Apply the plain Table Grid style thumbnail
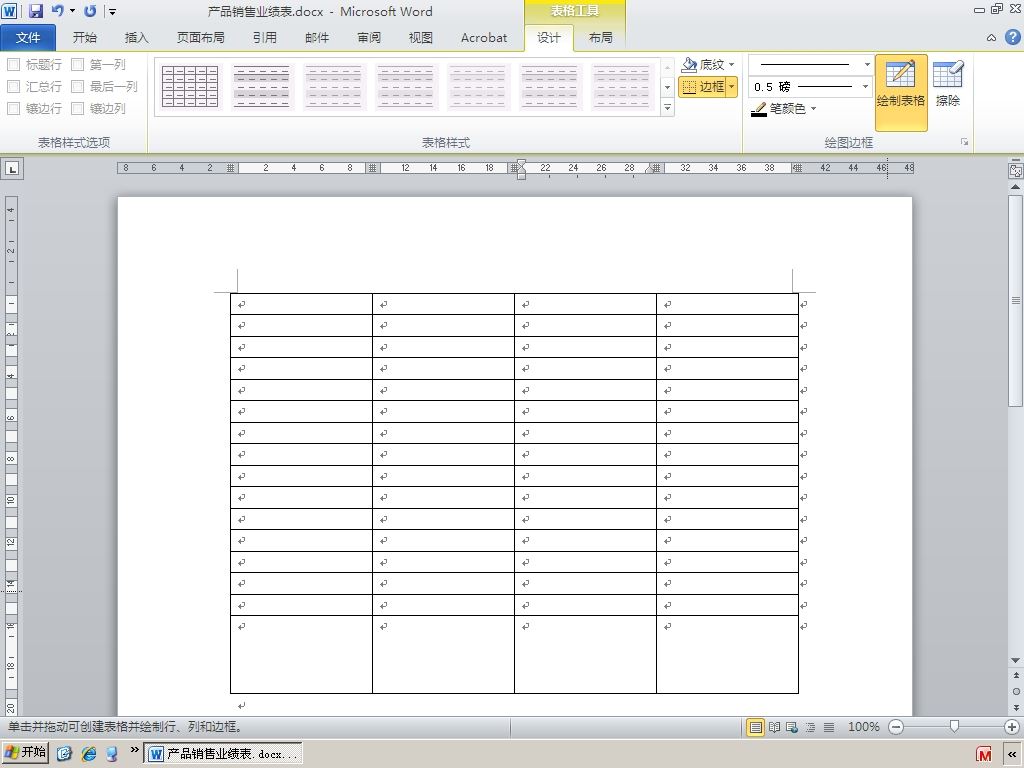The image size is (1024, 768). tap(190, 86)
